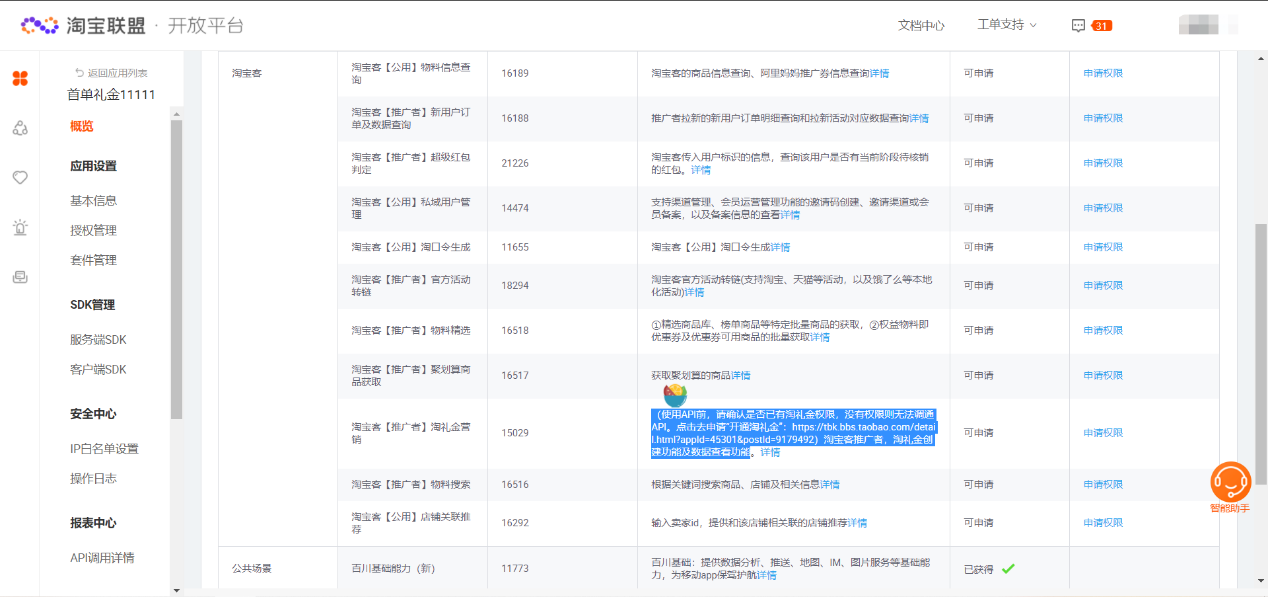
Task: Open 操作日志 in the sidebar
Action: (93, 478)
